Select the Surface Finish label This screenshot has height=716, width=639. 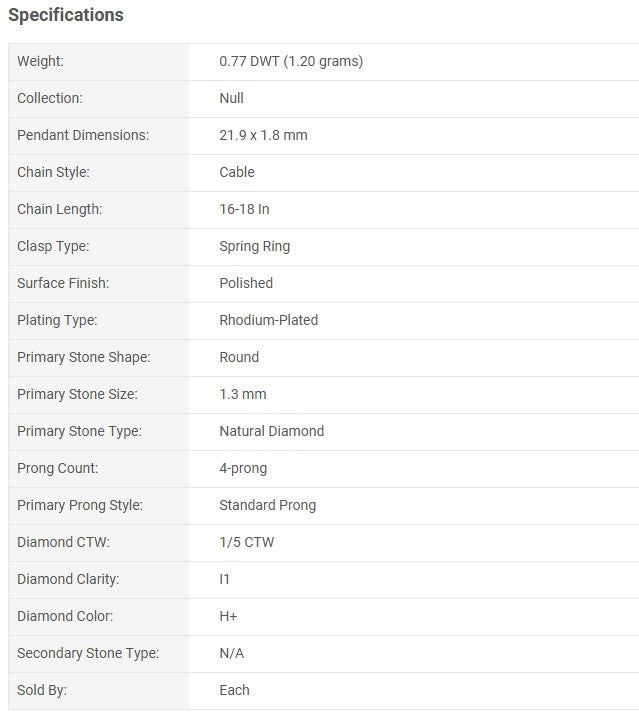63,283
